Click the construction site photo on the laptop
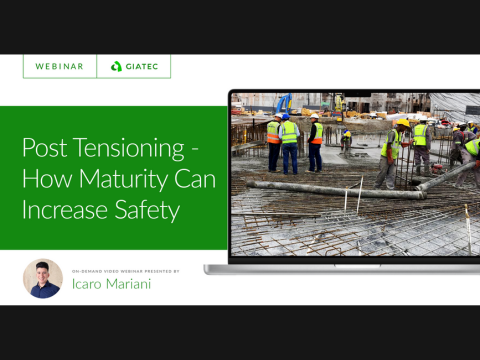 pyautogui.click(x=356, y=174)
